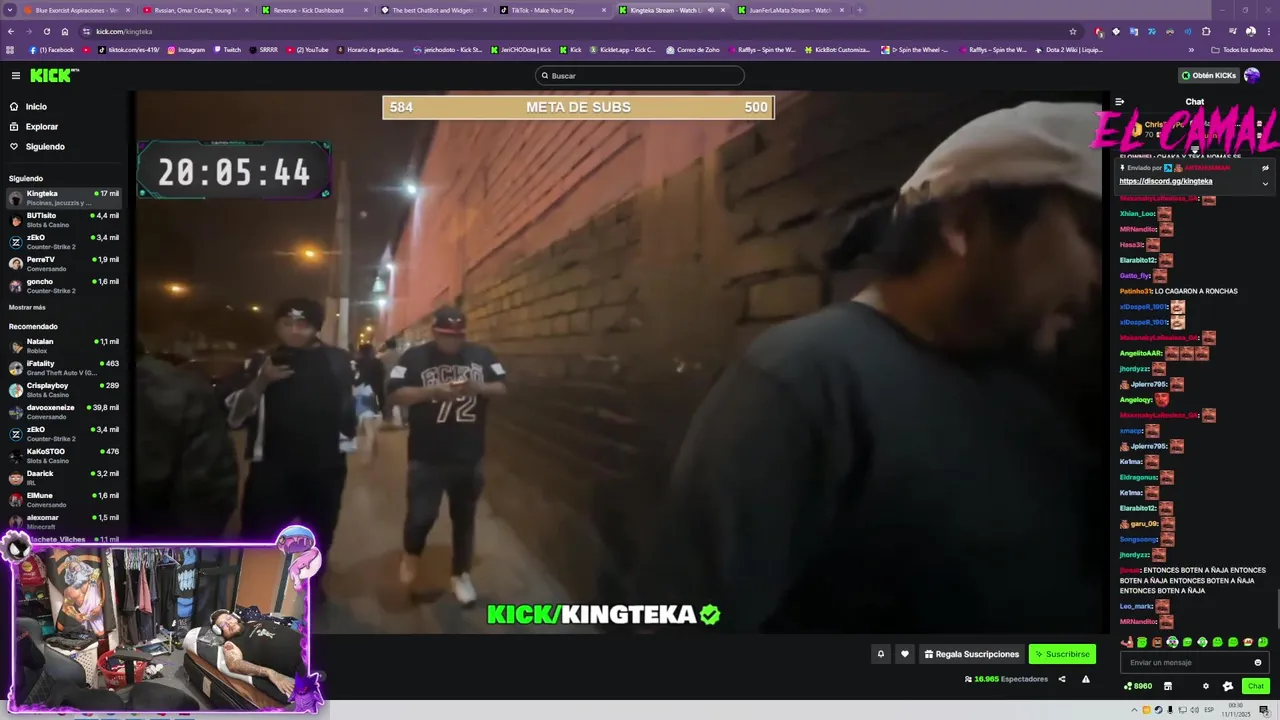Open Correo de Zoho bookmark

pos(692,50)
